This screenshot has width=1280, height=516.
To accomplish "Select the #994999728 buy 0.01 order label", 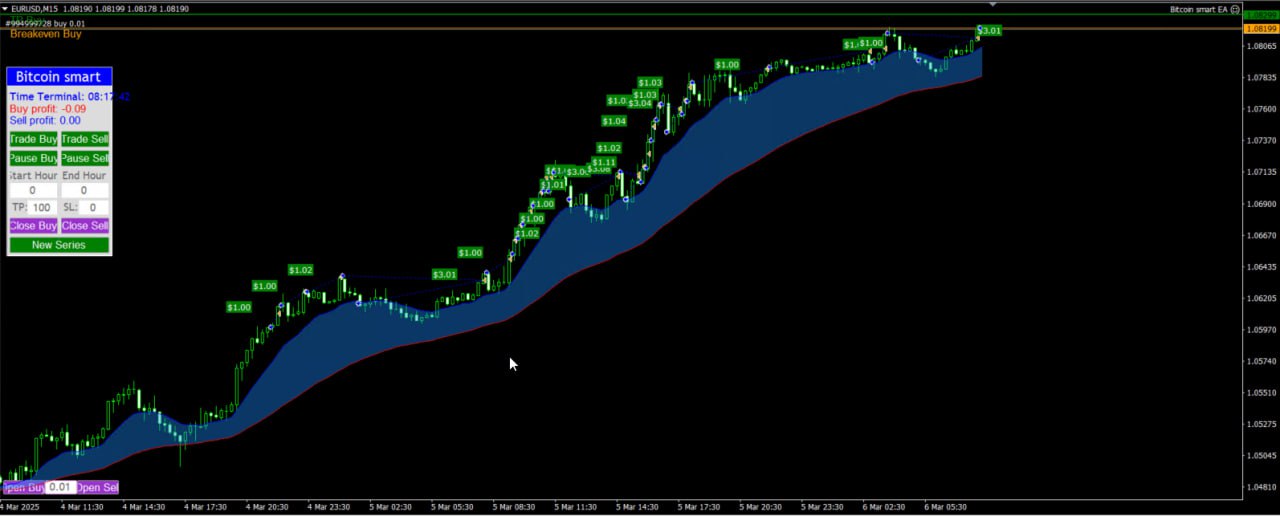I will point(43,23).
